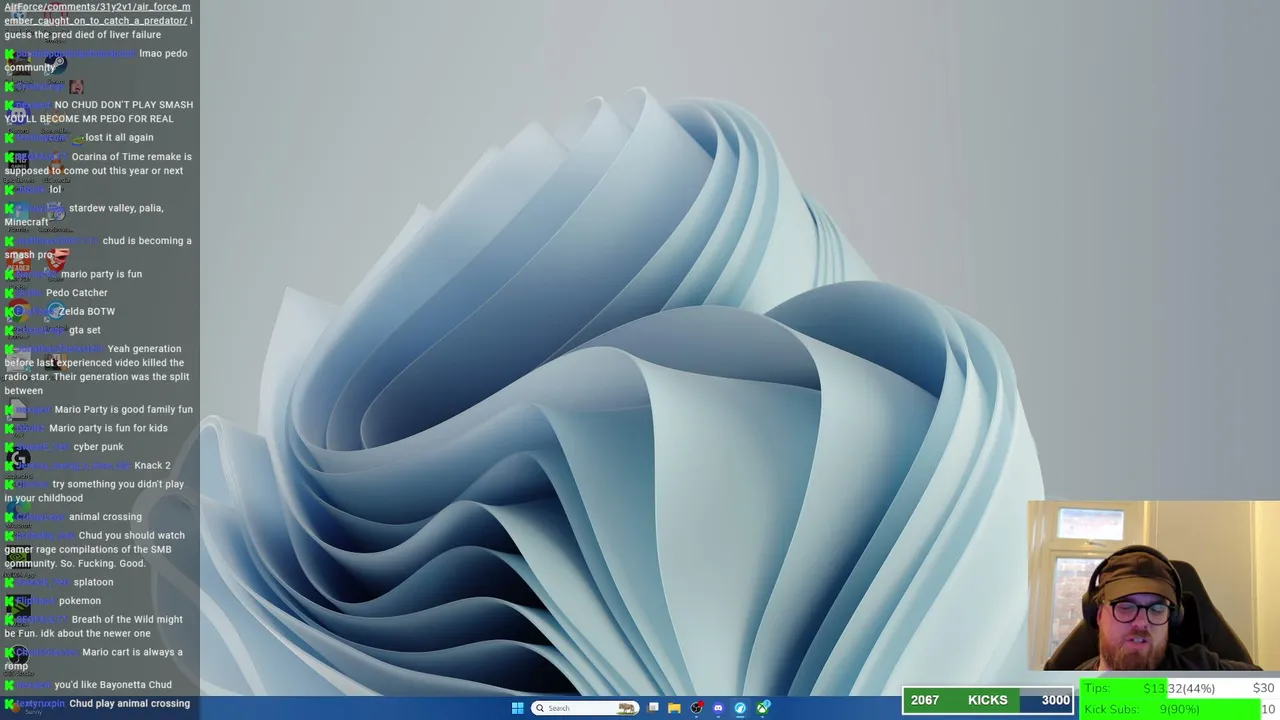Select the "stardew valley, palia, Minecraft" message
1280x720 pixels.
(x=84, y=215)
